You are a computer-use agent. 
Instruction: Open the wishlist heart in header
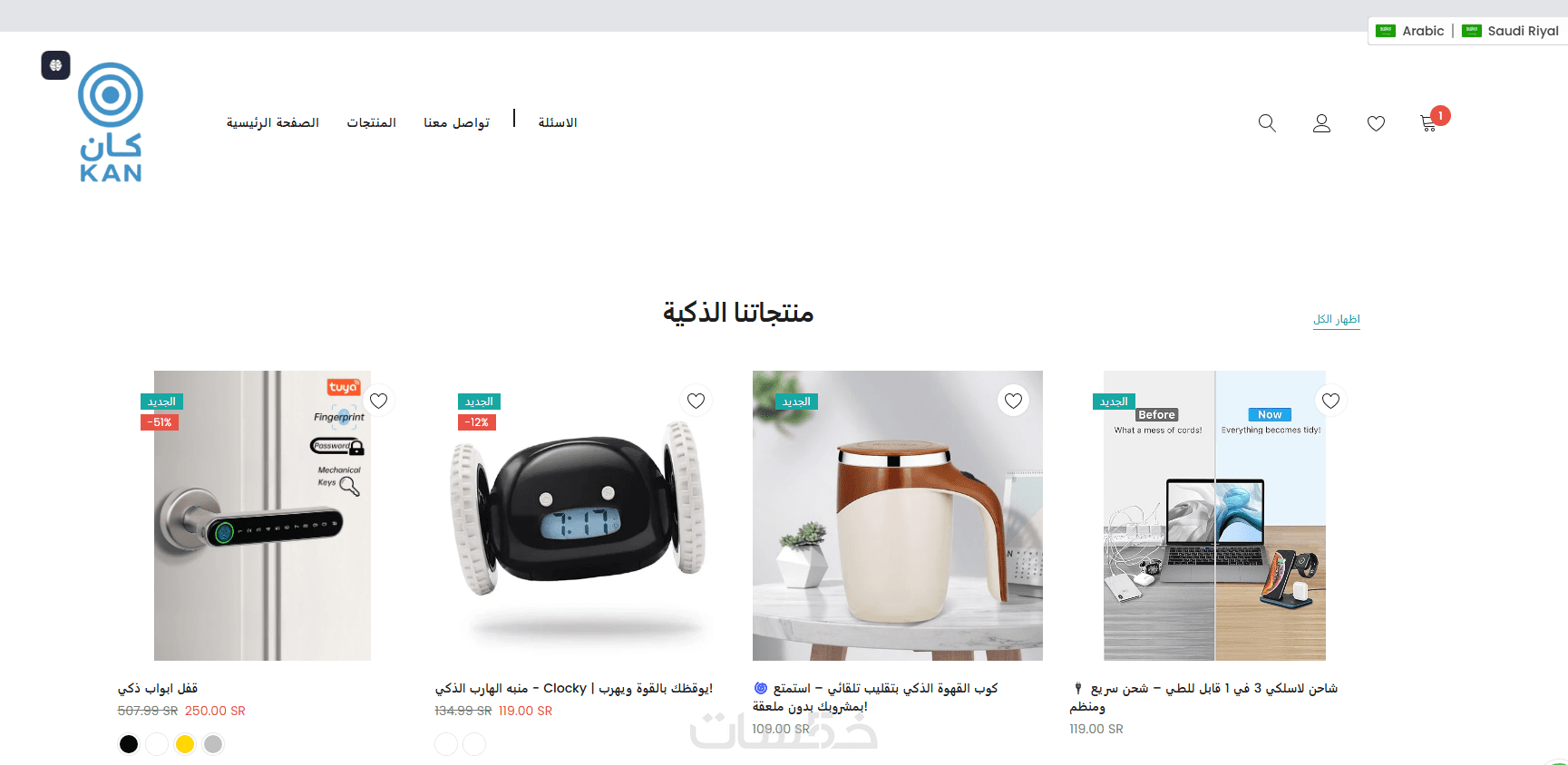(x=1376, y=123)
